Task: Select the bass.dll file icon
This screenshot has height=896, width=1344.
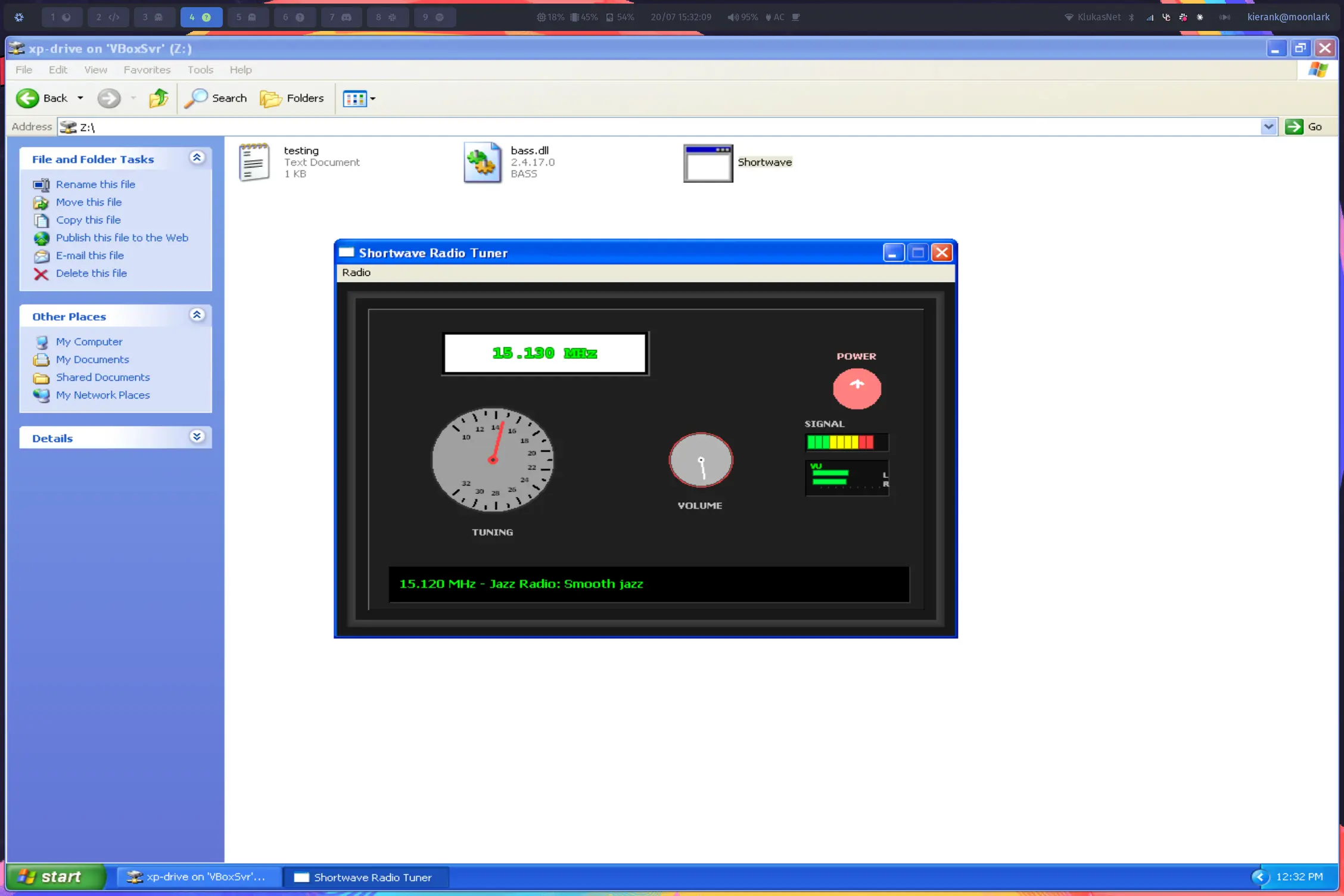Action: coord(482,162)
